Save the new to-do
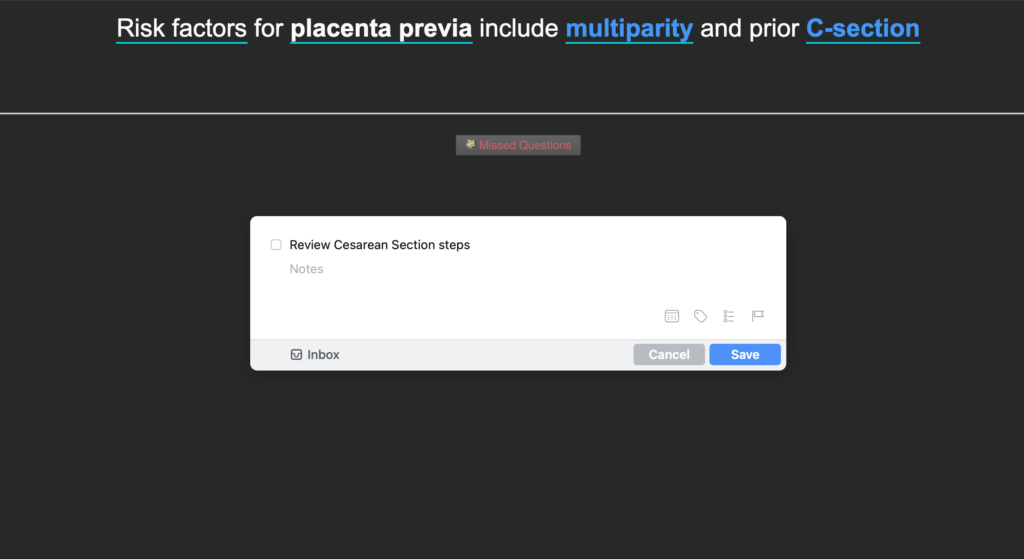Screen dimensions: 1024x559 (x=745, y=355)
